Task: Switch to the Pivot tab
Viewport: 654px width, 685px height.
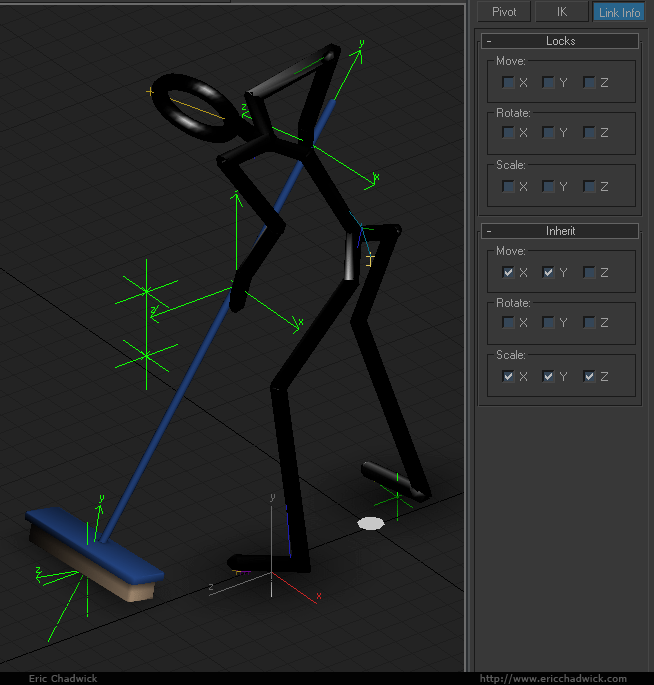Action: click(x=504, y=12)
